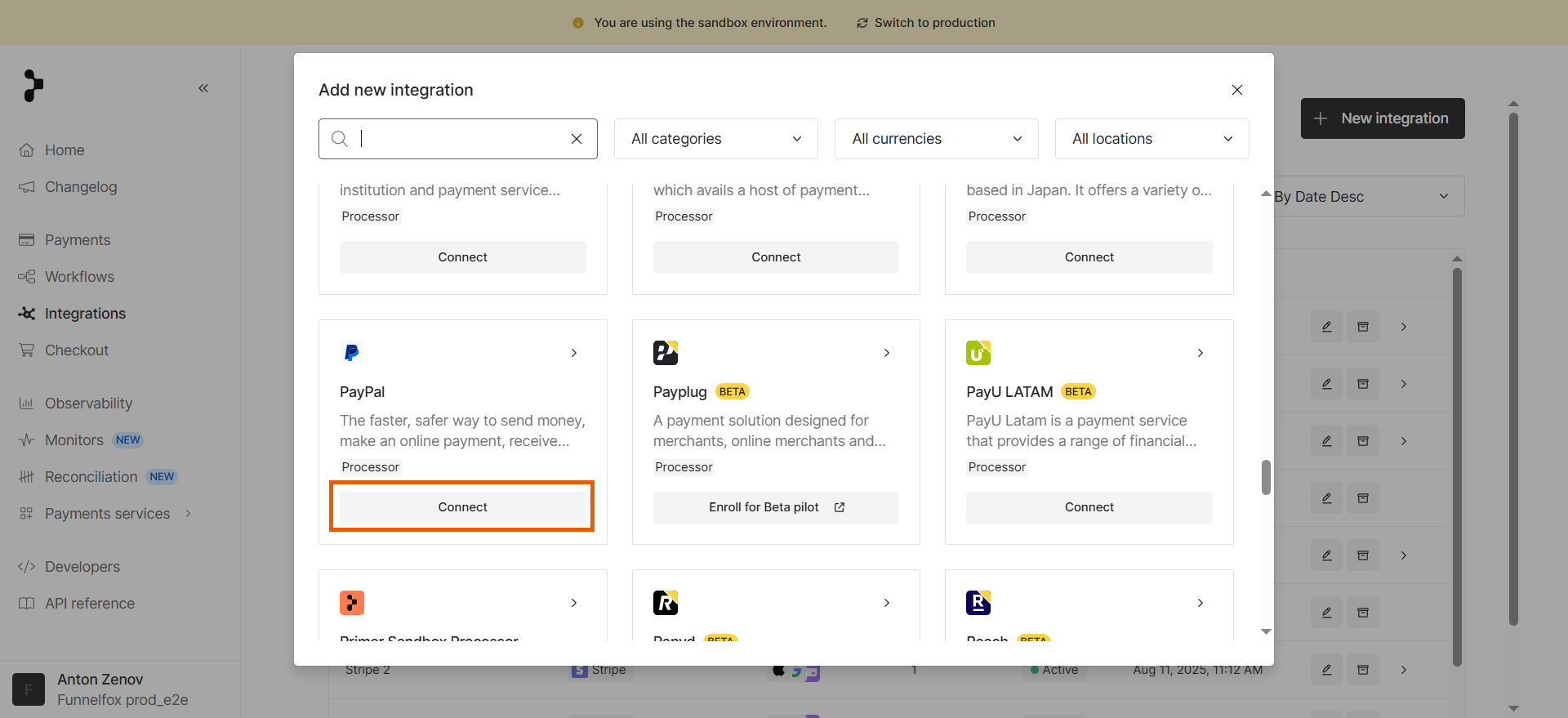Click Connect under based in Japan card

click(1089, 257)
